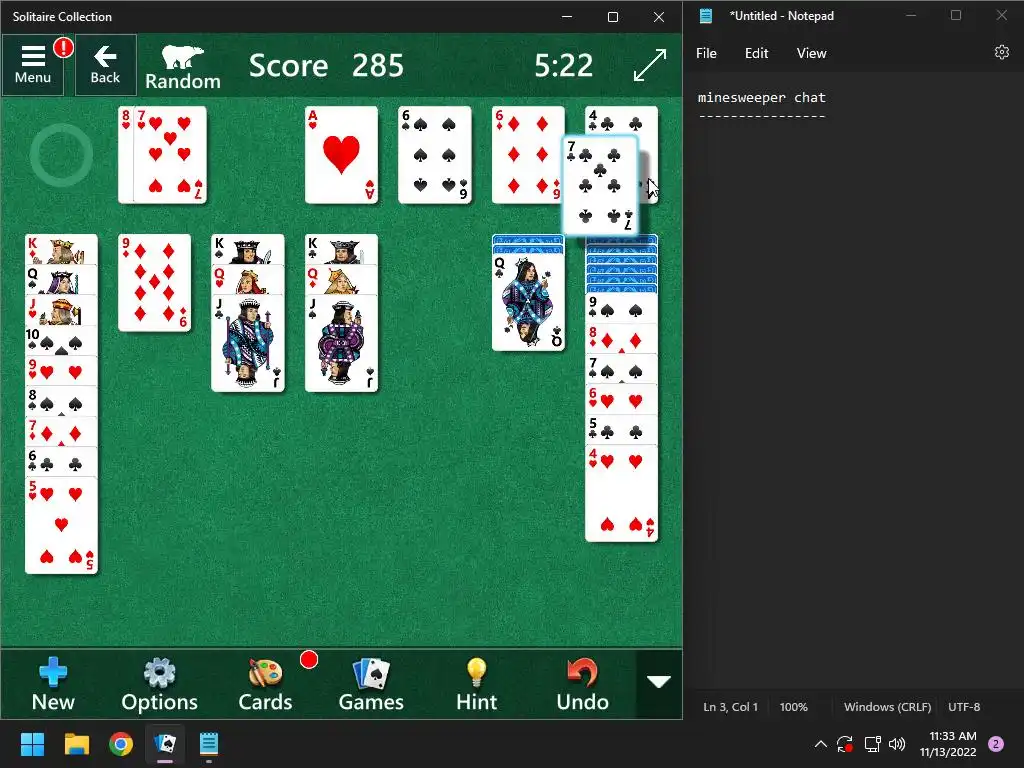Undo the last move
Image resolution: width=1024 pixels, height=768 pixels.
[x=583, y=684]
